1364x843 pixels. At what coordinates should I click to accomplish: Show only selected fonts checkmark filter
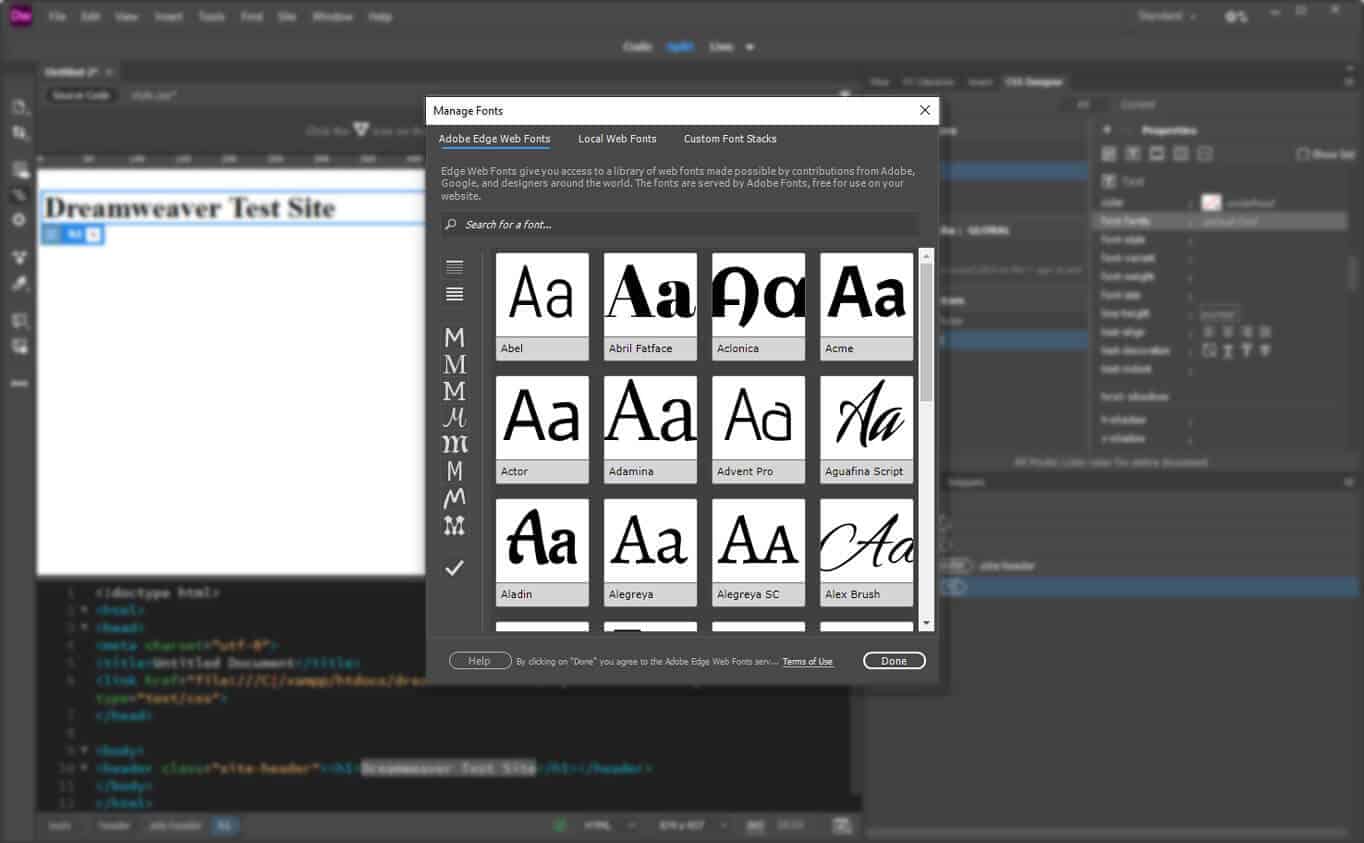point(454,568)
